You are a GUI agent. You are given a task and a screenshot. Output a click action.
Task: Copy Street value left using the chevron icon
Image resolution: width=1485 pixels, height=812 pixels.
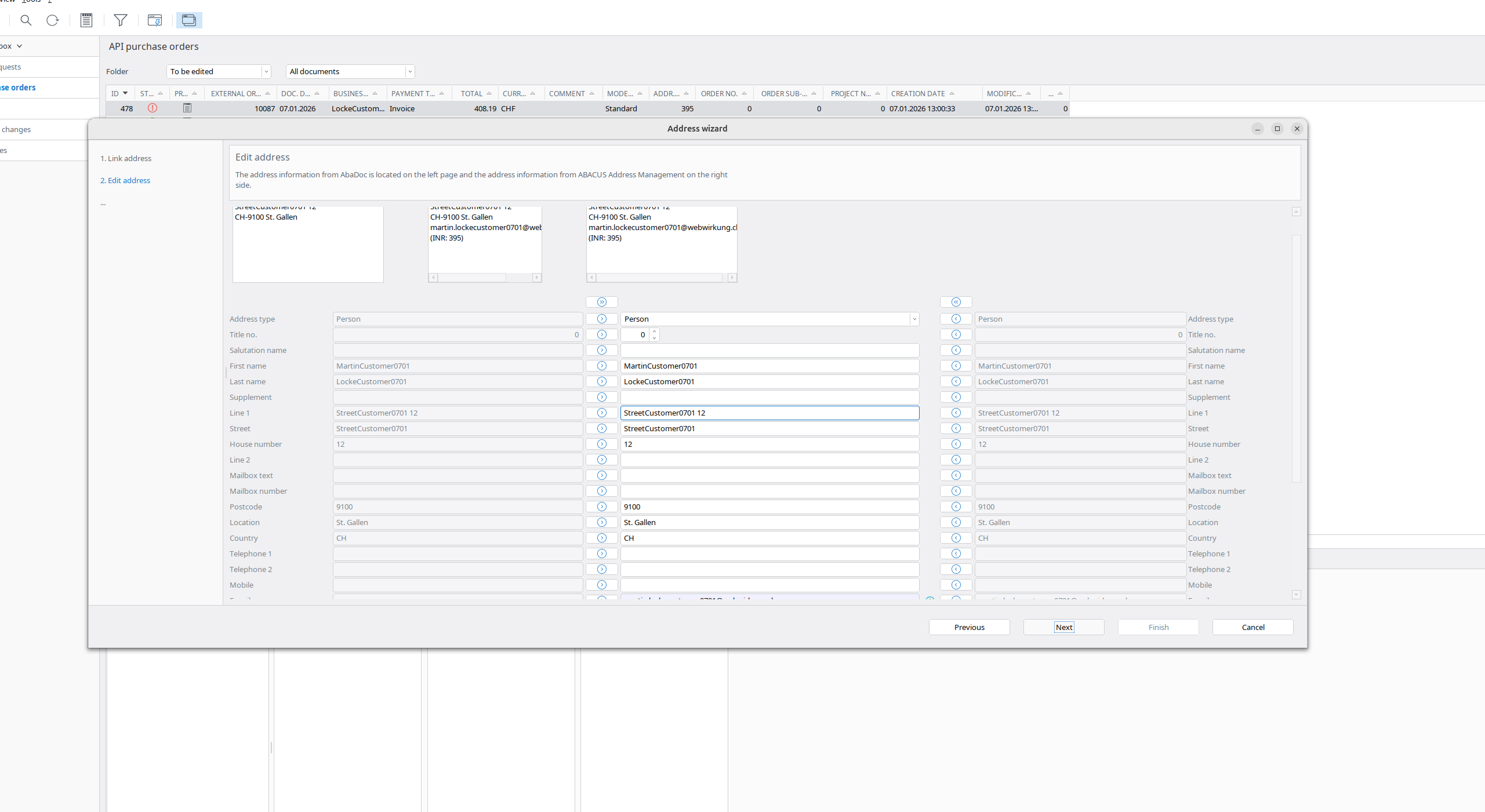click(x=956, y=428)
